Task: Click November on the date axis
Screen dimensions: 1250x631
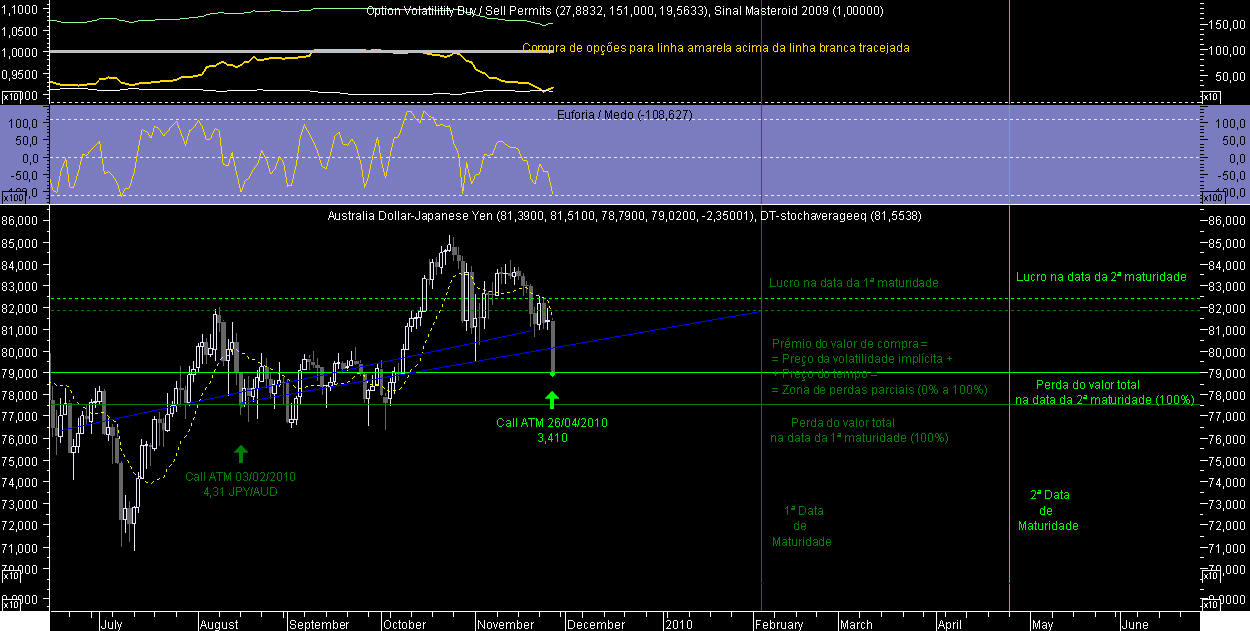Action: pos(506,624)
